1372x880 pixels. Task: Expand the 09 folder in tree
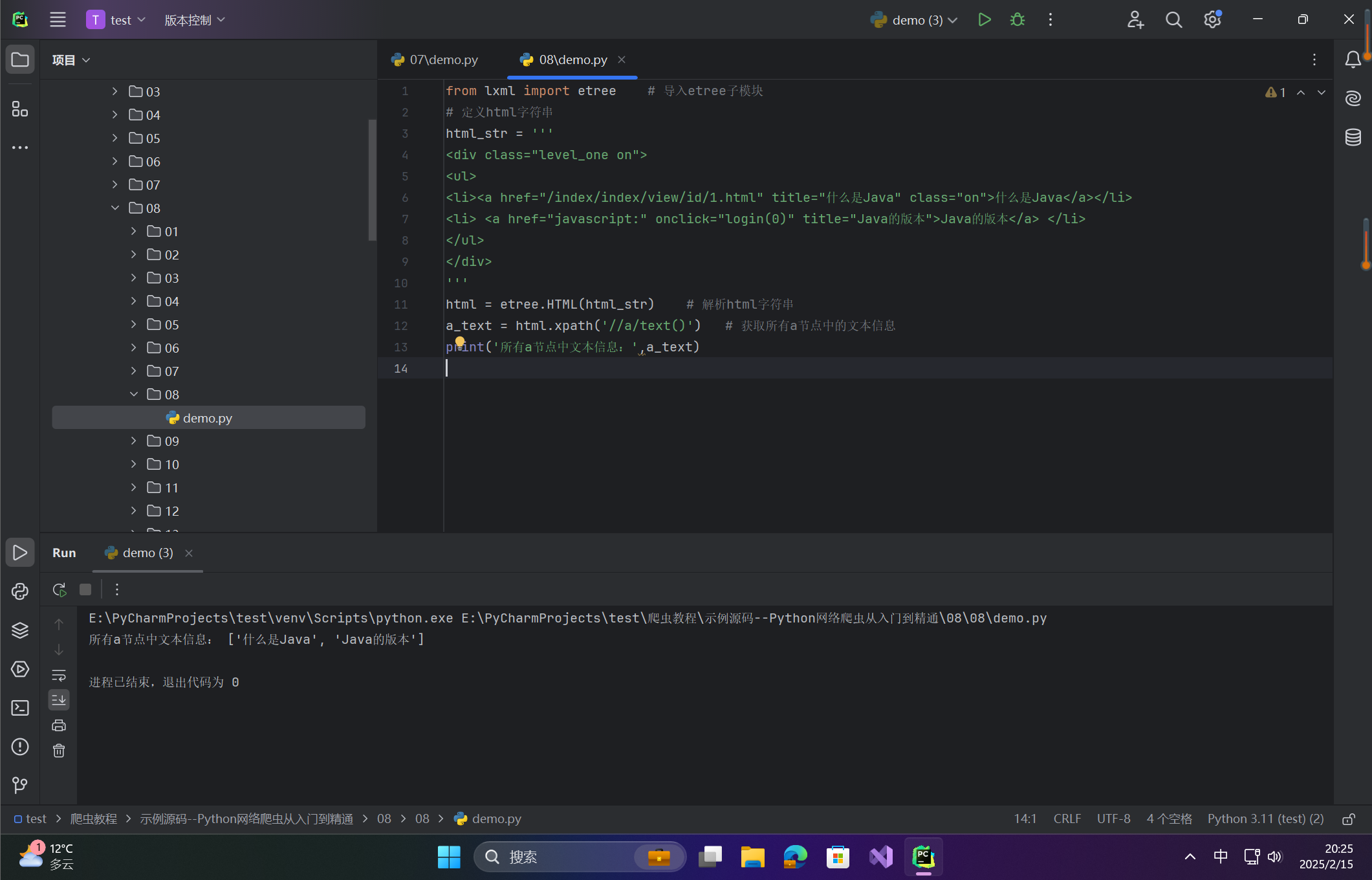[x=134, y=441]
